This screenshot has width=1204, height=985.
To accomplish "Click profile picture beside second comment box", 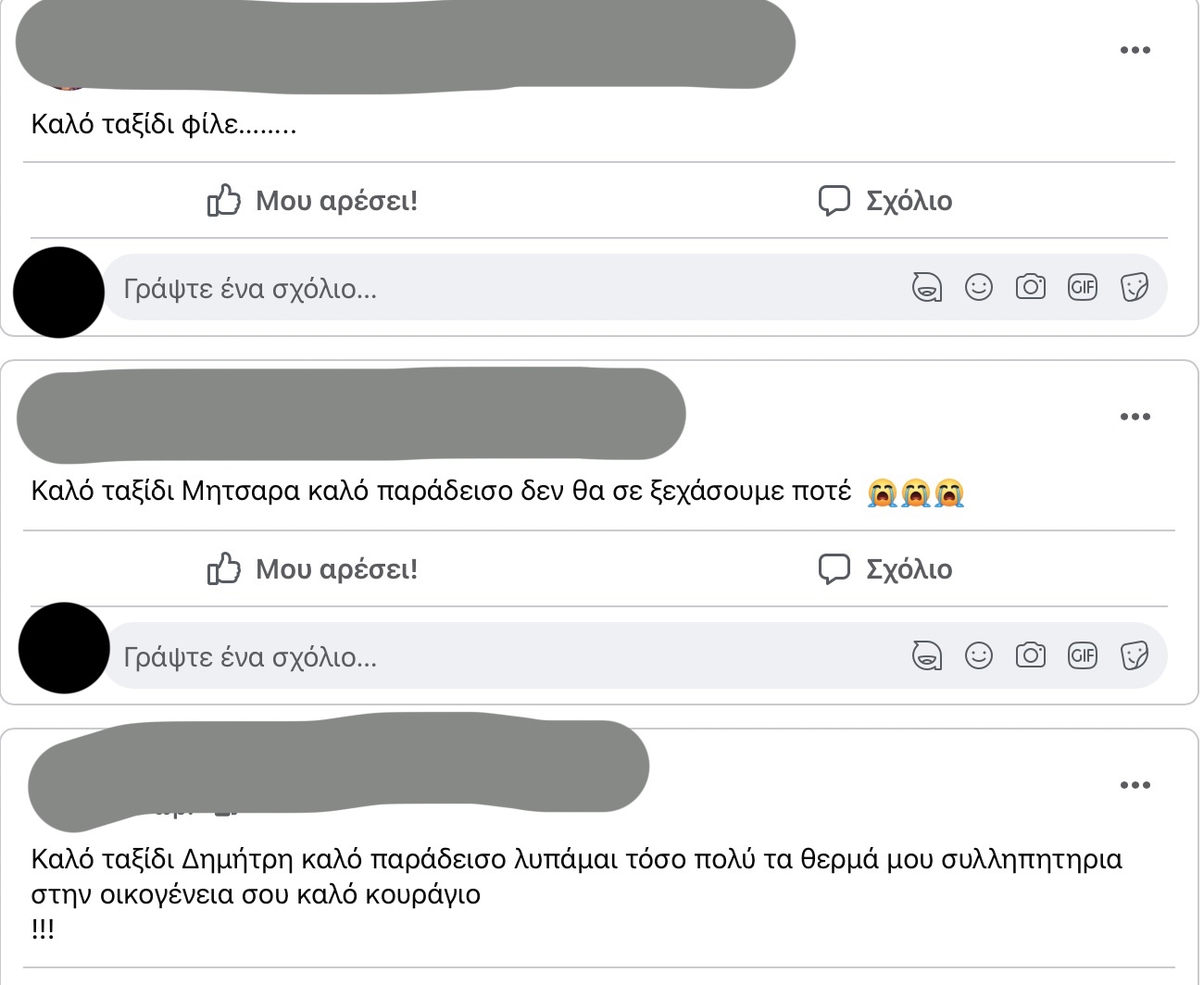I will tap(64, 648).
